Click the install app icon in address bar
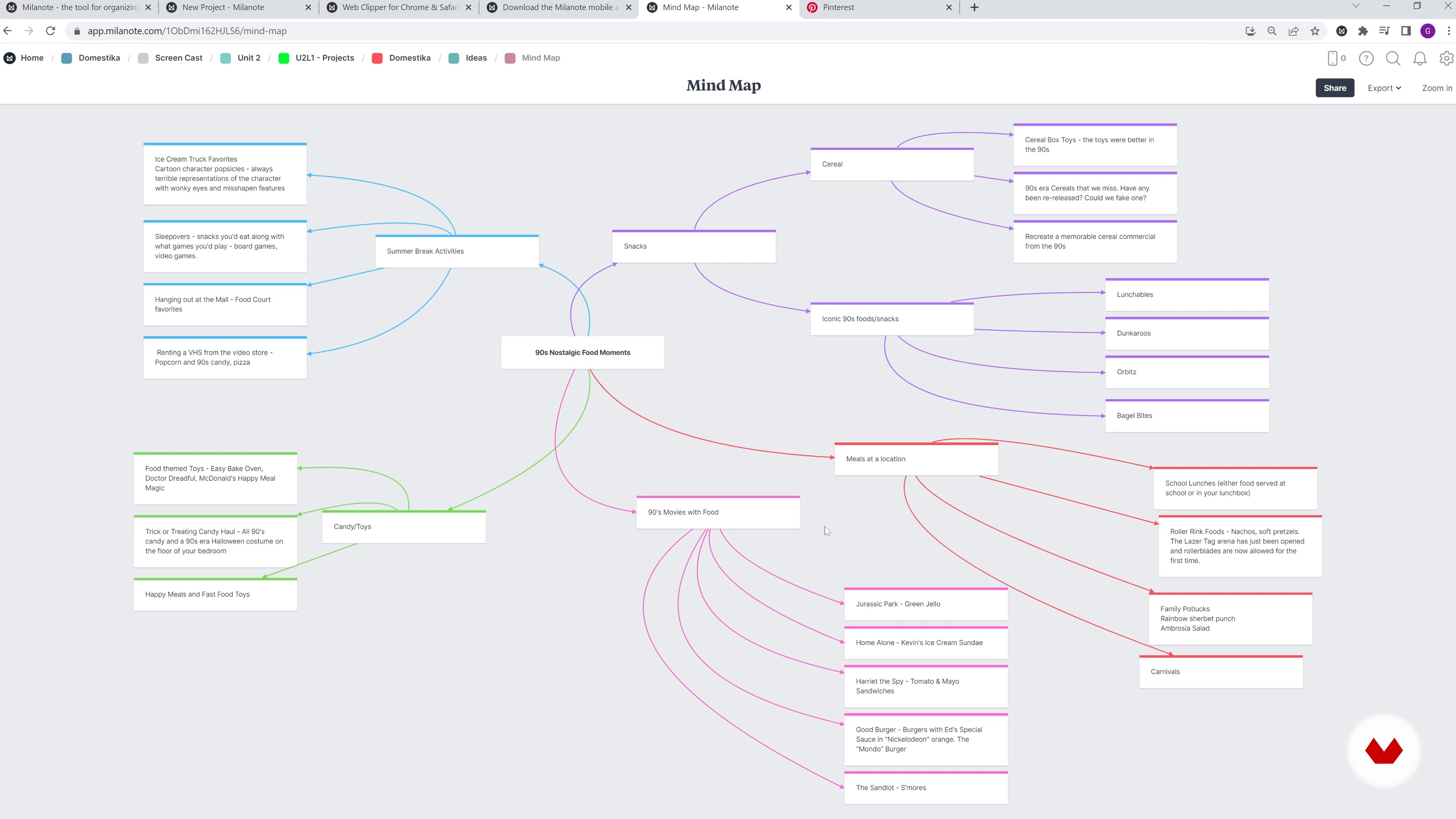1456x819 pixels. tap(1250, 31)
